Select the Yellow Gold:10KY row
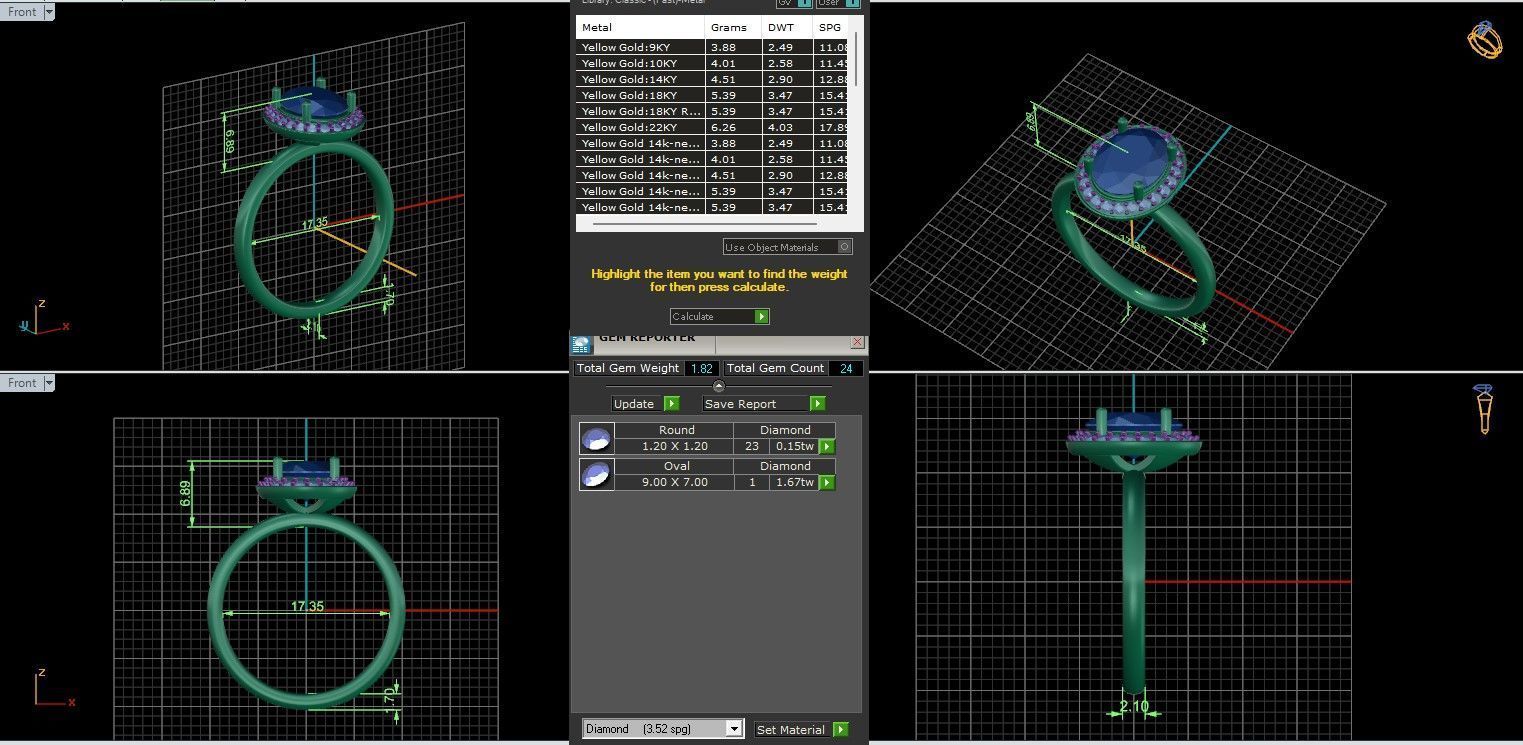The height and width of the screenshot is (745, 1523). [712, 63]
